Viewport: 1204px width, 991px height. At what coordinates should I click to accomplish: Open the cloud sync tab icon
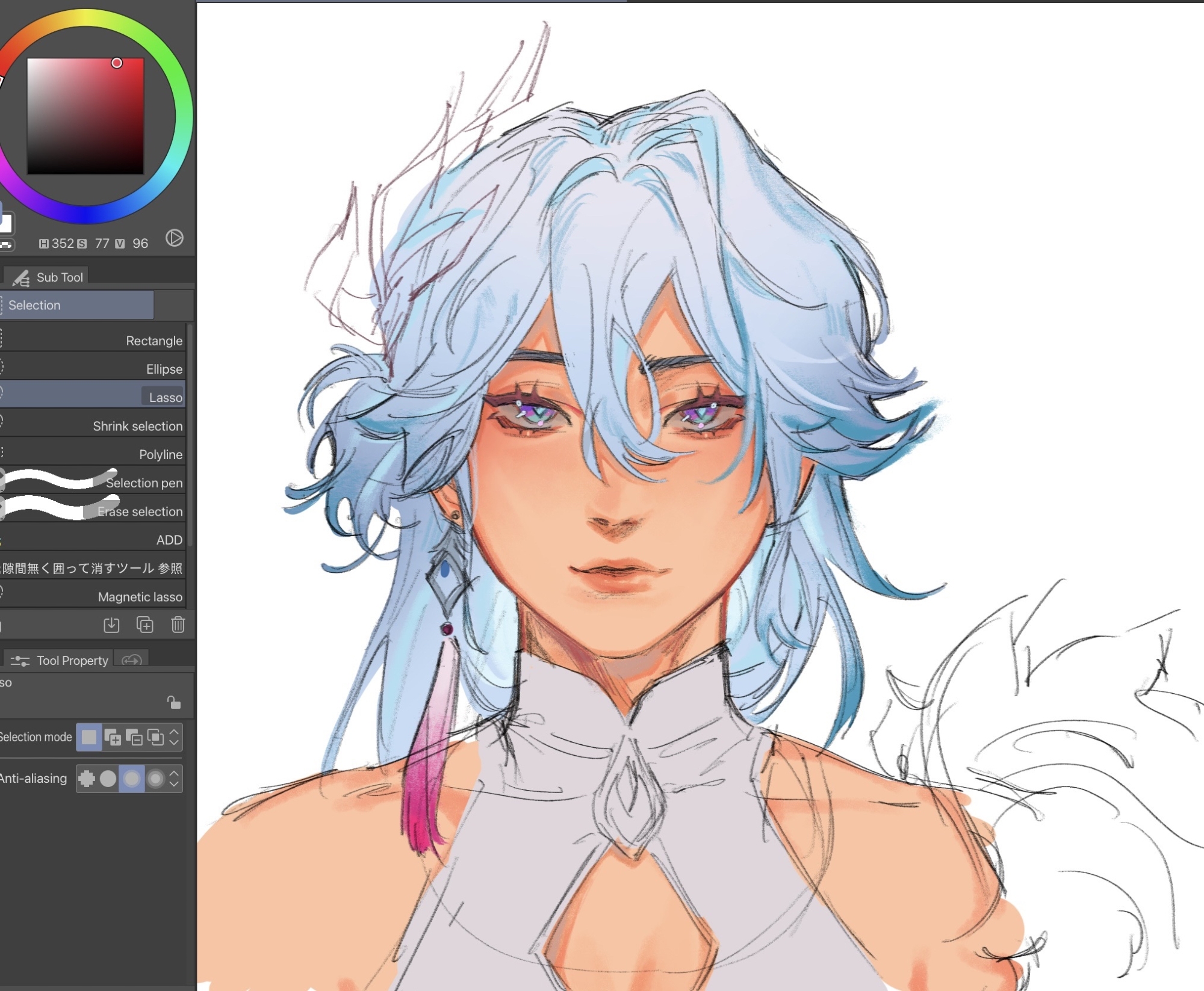[132, 660]
